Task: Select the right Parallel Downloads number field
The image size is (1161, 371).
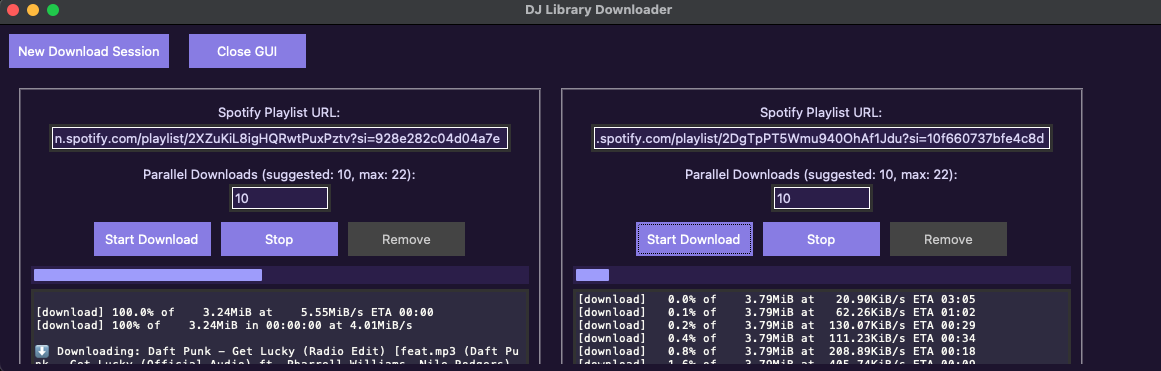Action: click(822, 198)
